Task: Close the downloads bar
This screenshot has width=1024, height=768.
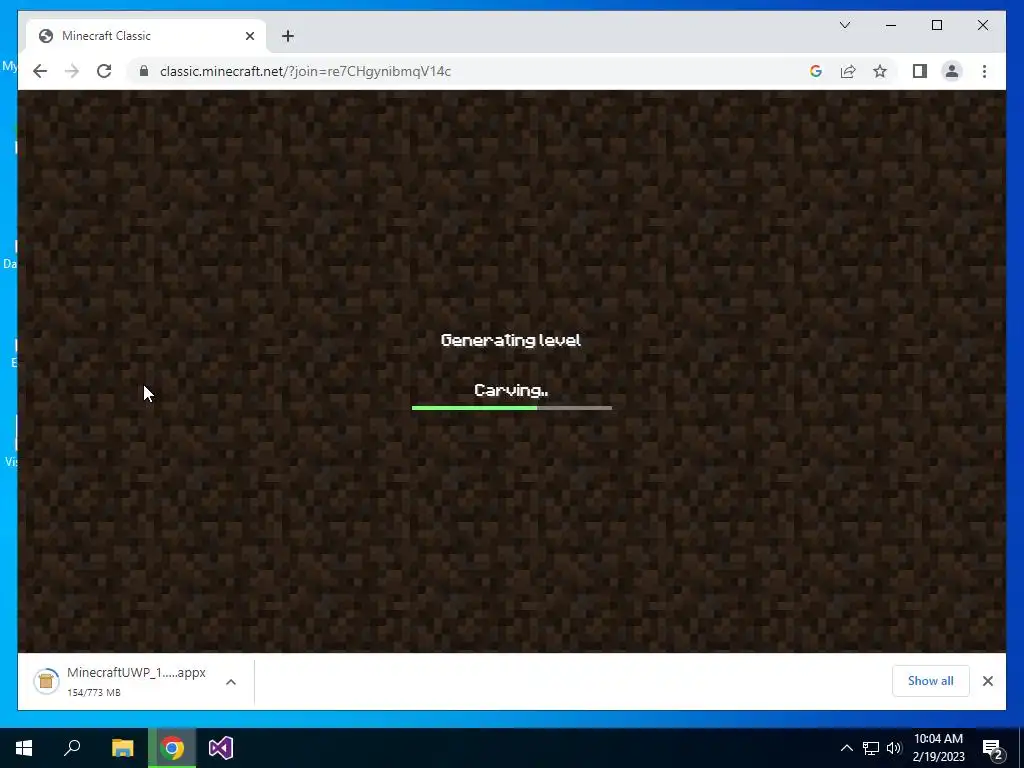Action: [x=987, y=681]
